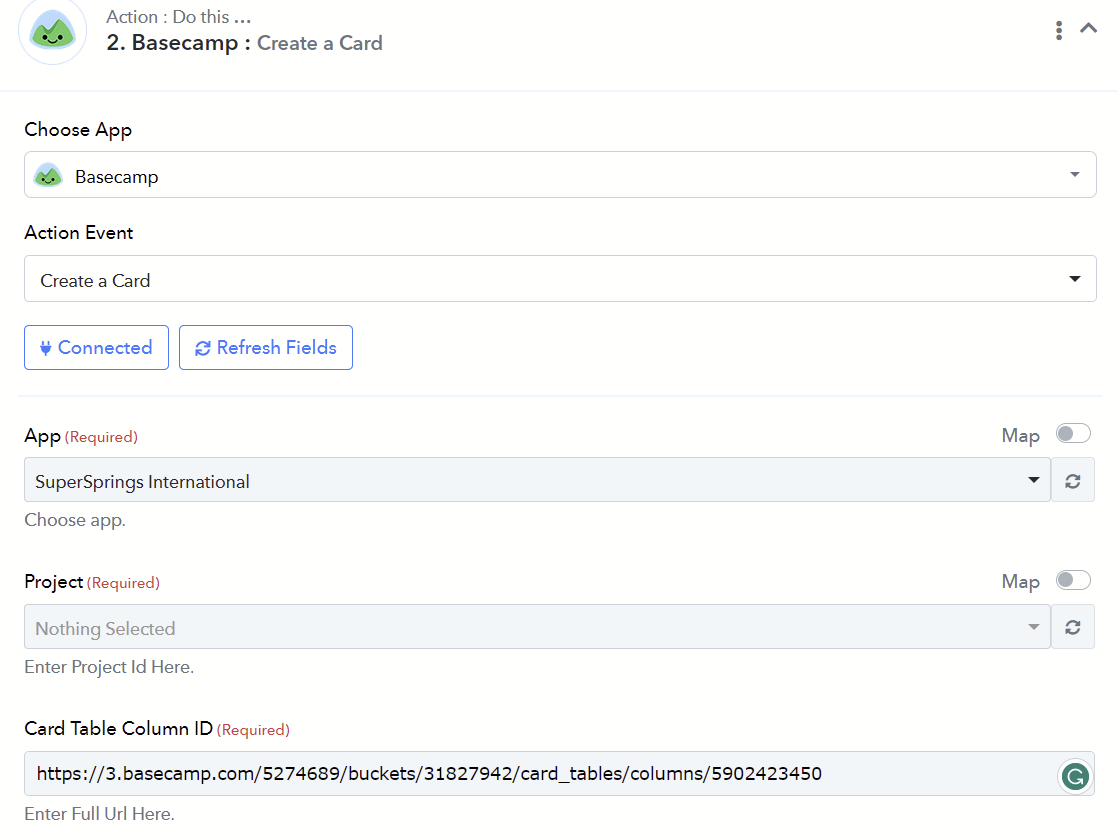Open the App dropdown showing SuperSprings International
The image size is (1118, 840).
[537, 480]
